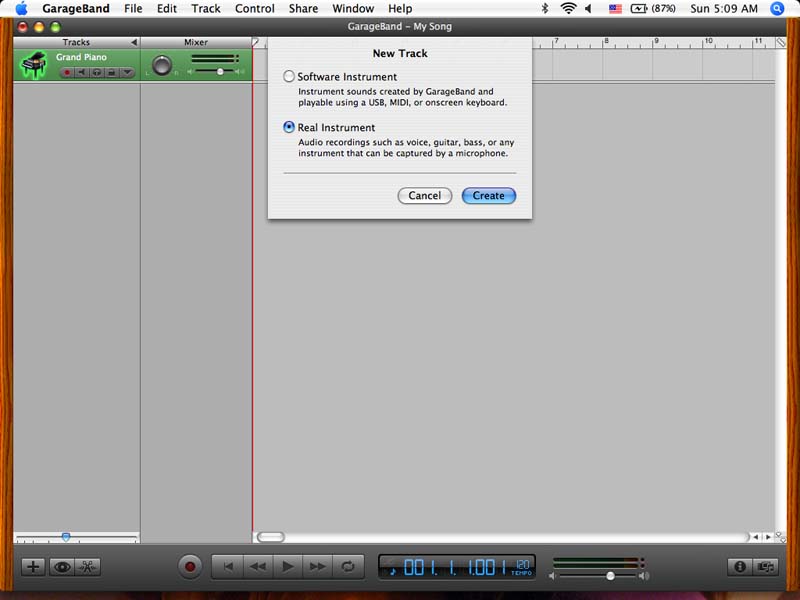Expand Grand Piano track automation triangle
This screenshot has height=600, width=800.
click(x=127, y=72)
